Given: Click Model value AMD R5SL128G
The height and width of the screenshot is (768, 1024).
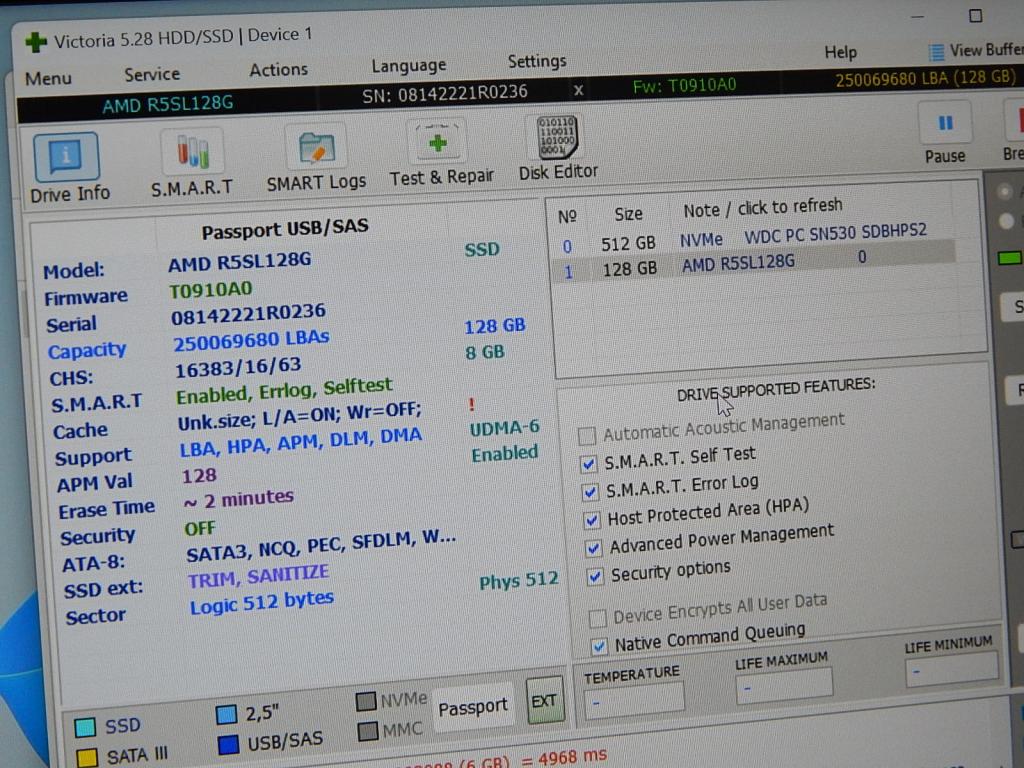Looking at the screenshot, I should (x=240, y=262).
